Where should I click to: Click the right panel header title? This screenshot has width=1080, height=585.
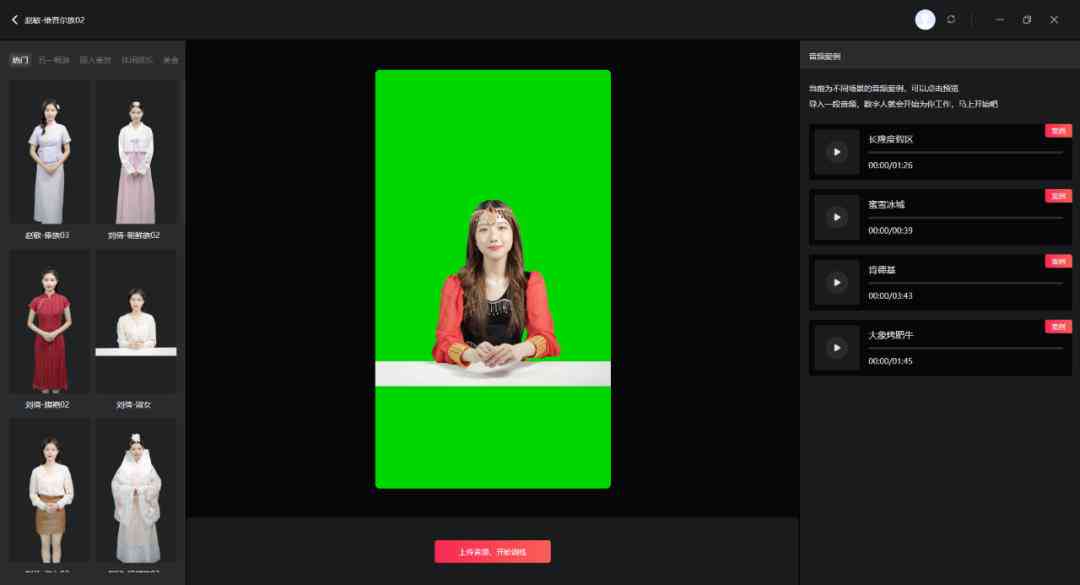click(x=824, y=57)
